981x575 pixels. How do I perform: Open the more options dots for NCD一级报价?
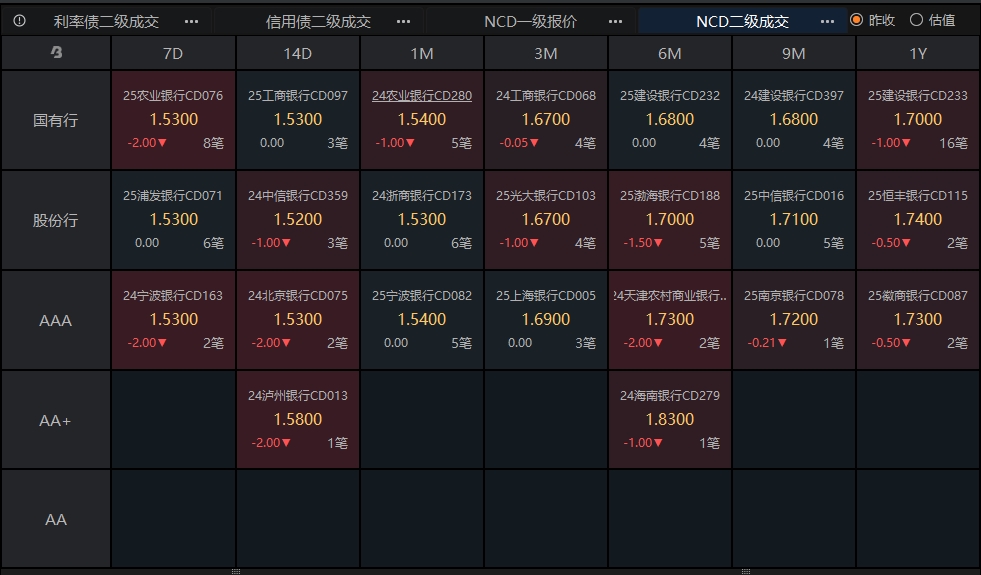pos(616,21)
